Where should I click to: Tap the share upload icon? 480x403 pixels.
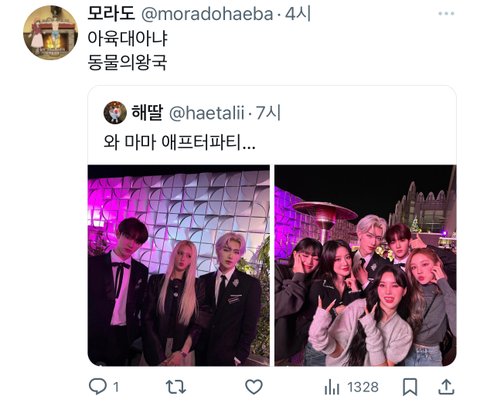click(446, 387)
